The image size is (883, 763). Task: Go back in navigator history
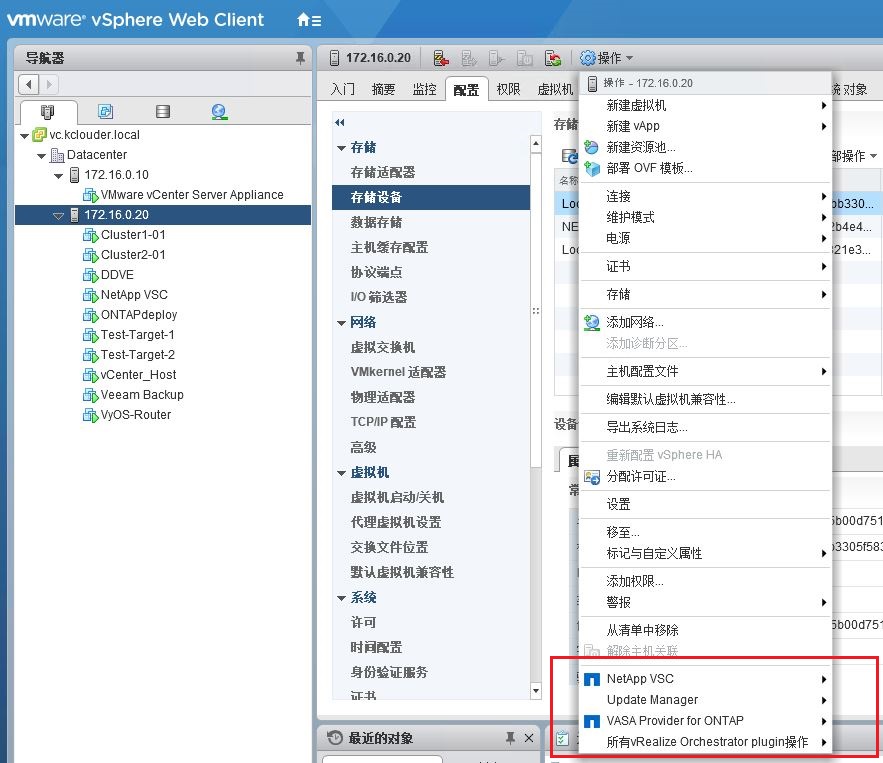pyautogui.click(x=29, y=84)
